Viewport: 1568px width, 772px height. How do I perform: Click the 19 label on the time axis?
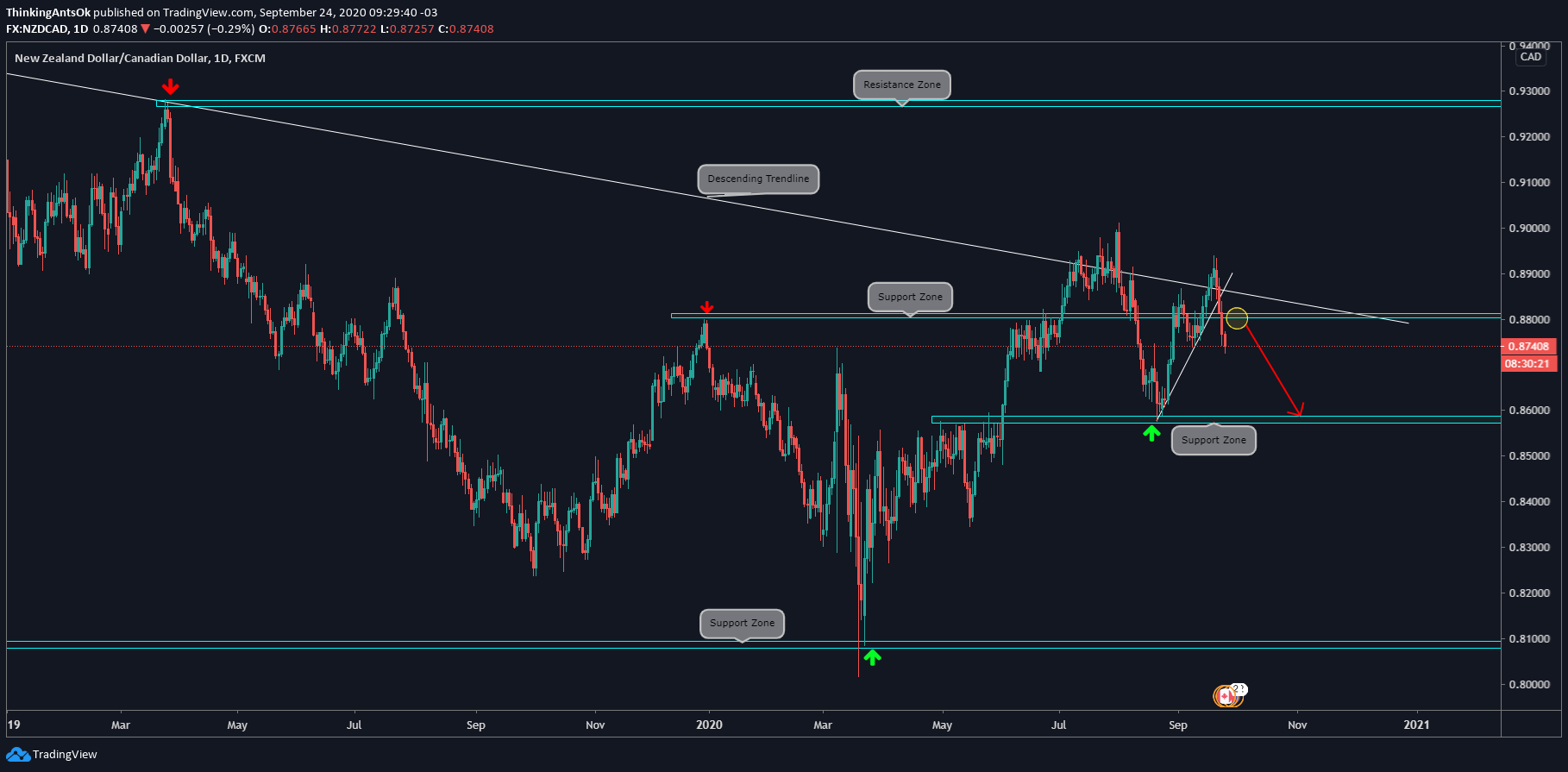pyautogui.click(x=14, y=725)
